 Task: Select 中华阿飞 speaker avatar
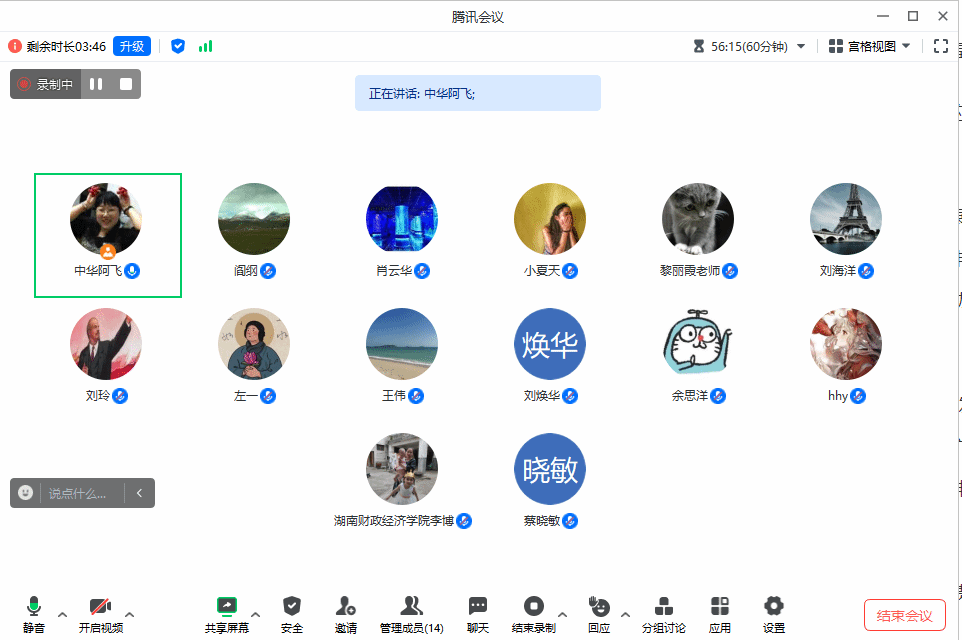[x=106, y=219]
